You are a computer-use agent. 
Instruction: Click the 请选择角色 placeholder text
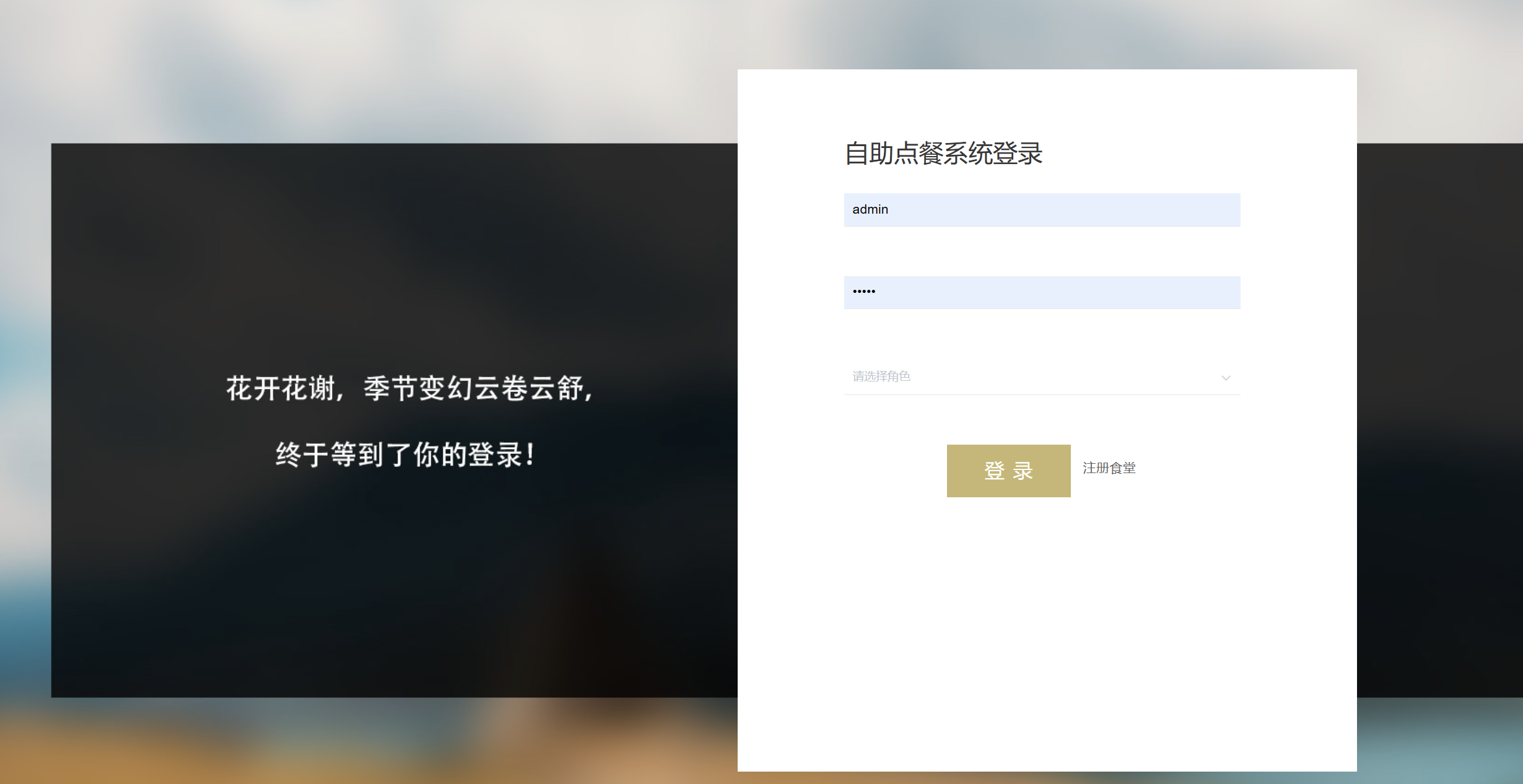tap(881, 377)
